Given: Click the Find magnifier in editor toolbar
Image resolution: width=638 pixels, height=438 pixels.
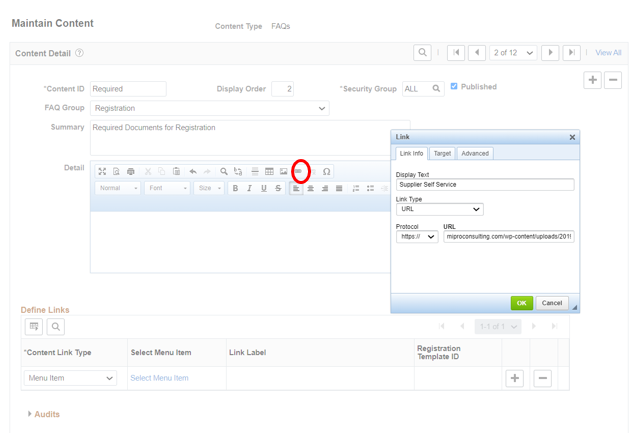Looking at the screenshot, I should click(224, 171).
